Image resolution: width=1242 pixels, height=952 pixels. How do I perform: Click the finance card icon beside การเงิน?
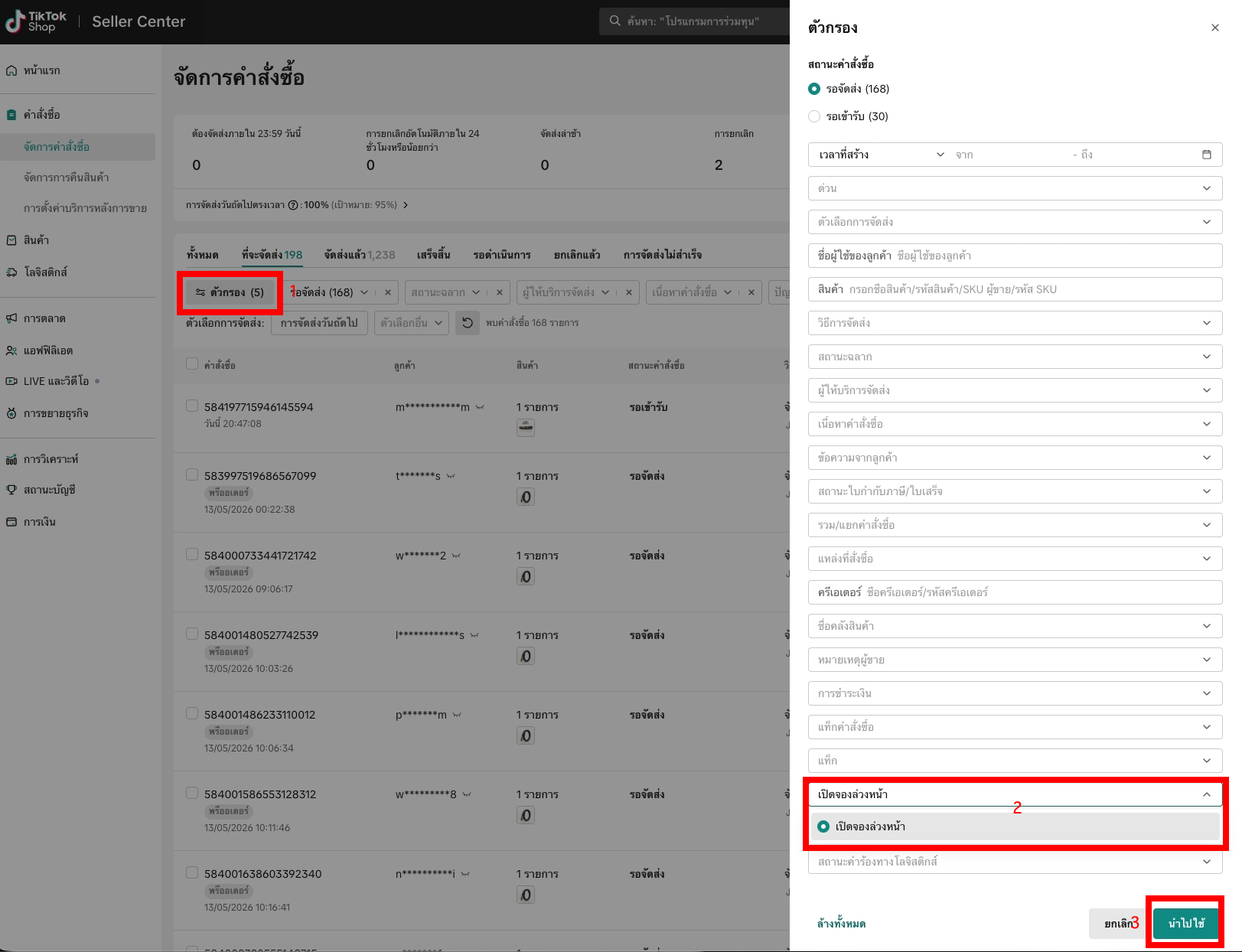pos(11,522)
